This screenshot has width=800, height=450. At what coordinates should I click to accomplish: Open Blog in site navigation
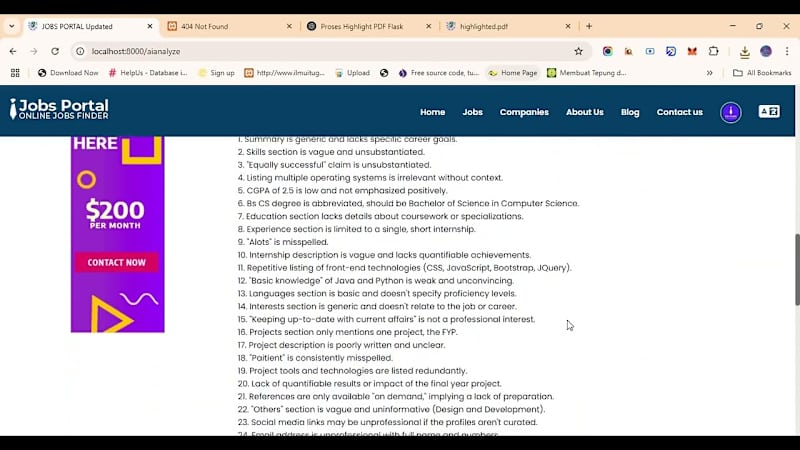coord(630,112)
